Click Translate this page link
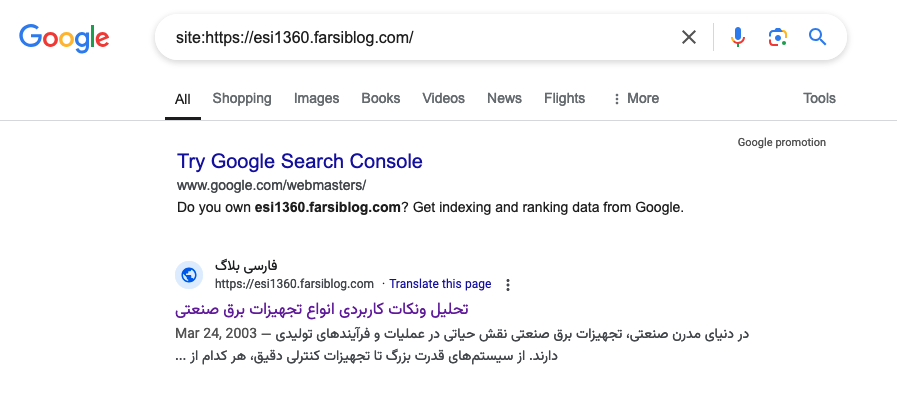The width and height of the screenshot is (897, 406). [440, 284]
